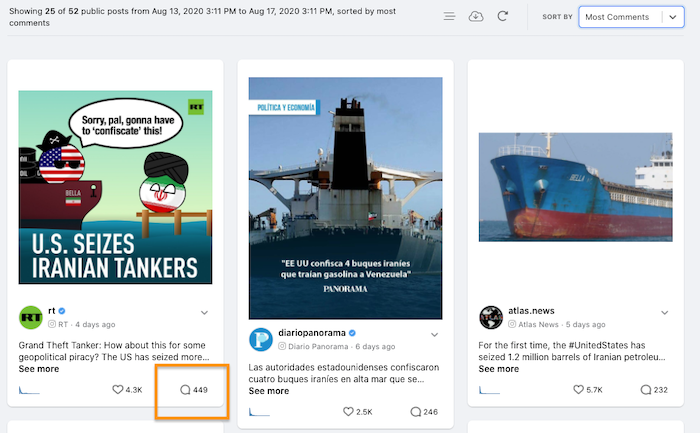Click the 'Showing 25 of 52' summary text
Viewport: 700px width, 433px height.
[202, 17]
